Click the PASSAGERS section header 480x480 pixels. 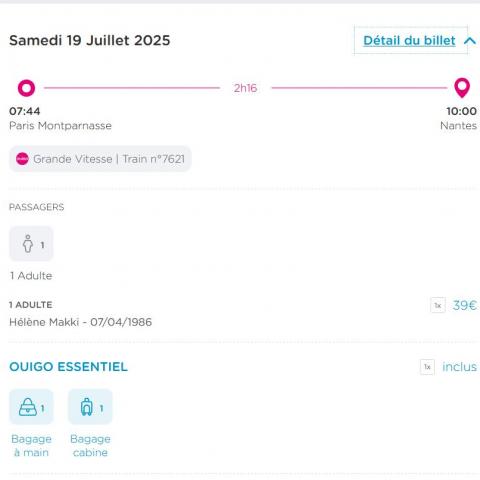point(37,207)
